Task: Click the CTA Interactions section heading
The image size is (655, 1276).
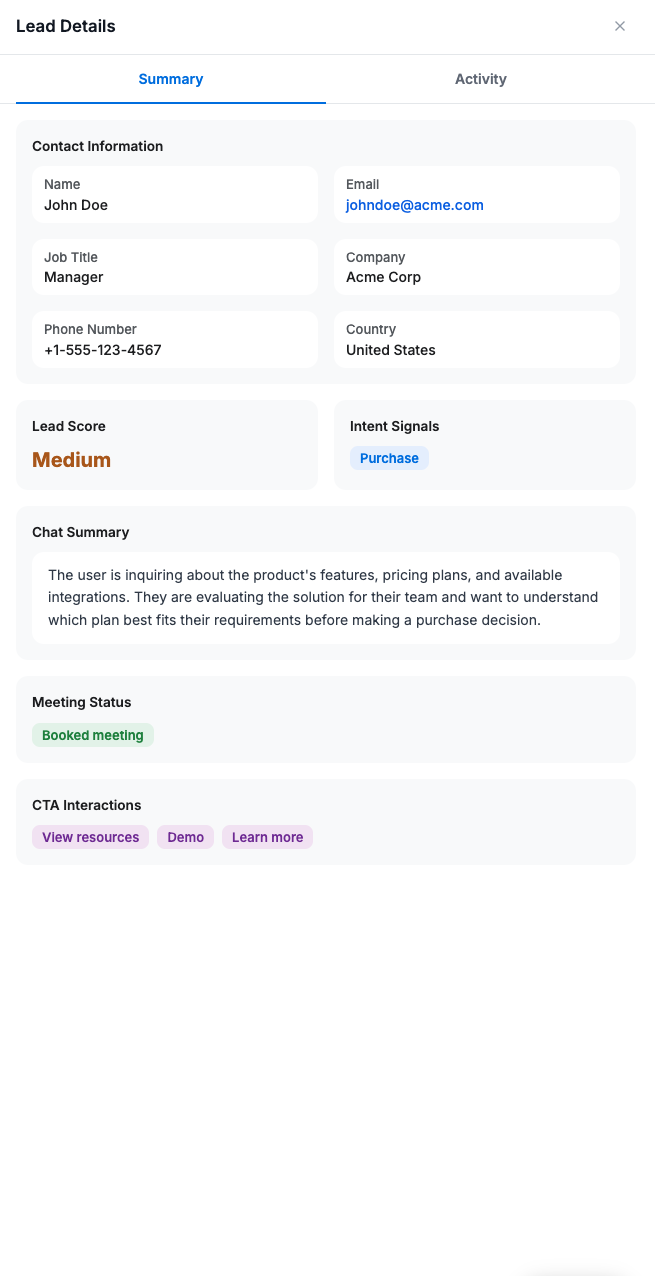Action: click(87, 805)
